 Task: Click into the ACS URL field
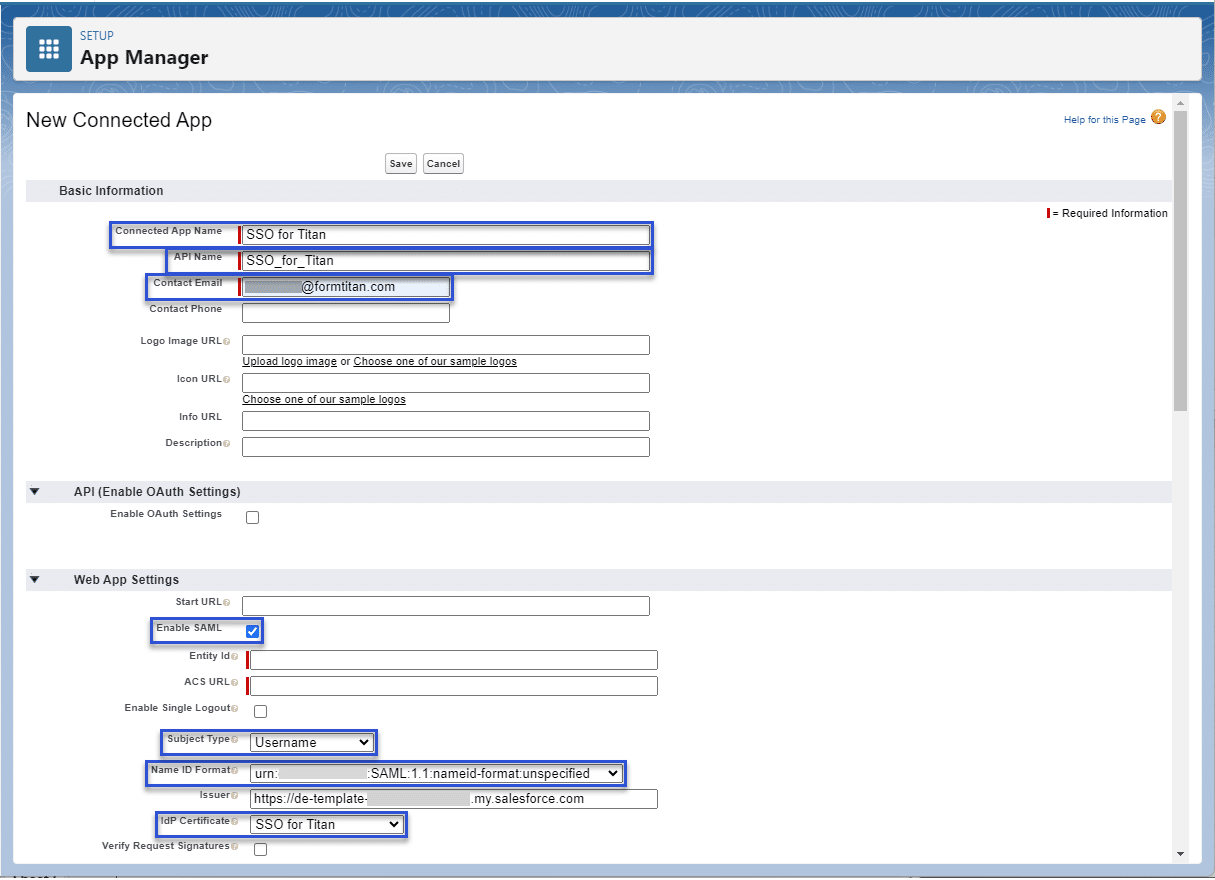[454, 686]
